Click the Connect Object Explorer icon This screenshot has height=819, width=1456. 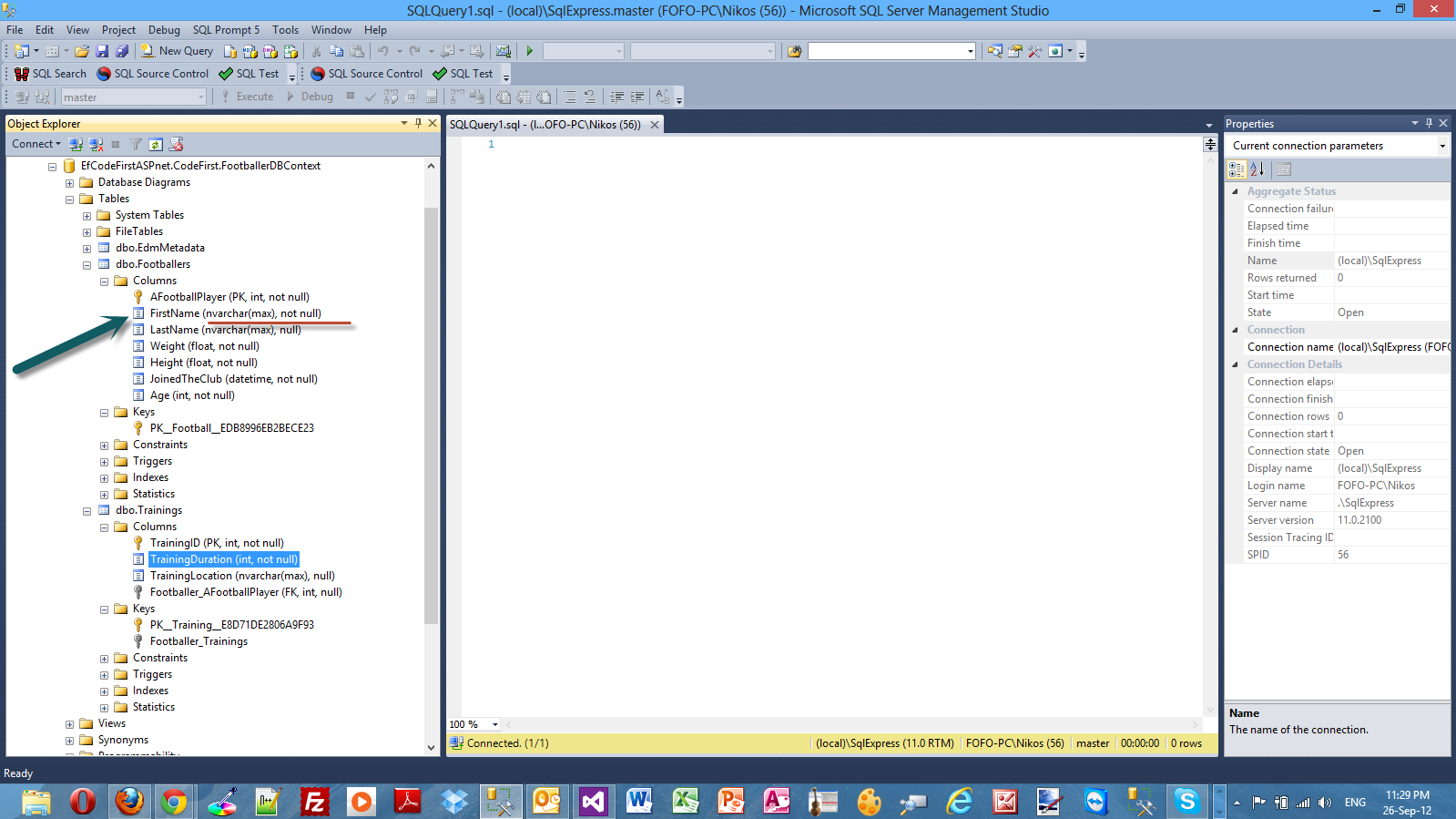click(76, 144)
